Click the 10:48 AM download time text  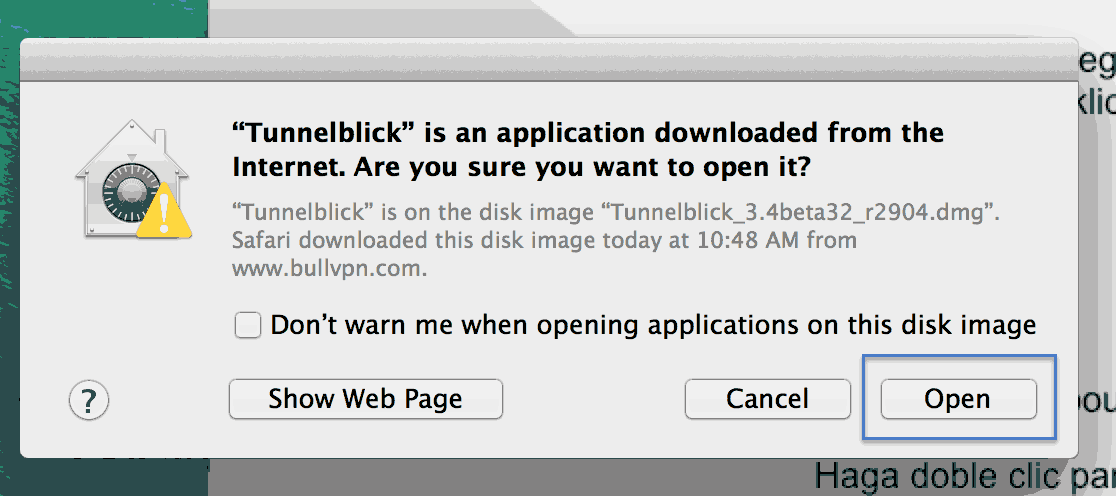749,241
